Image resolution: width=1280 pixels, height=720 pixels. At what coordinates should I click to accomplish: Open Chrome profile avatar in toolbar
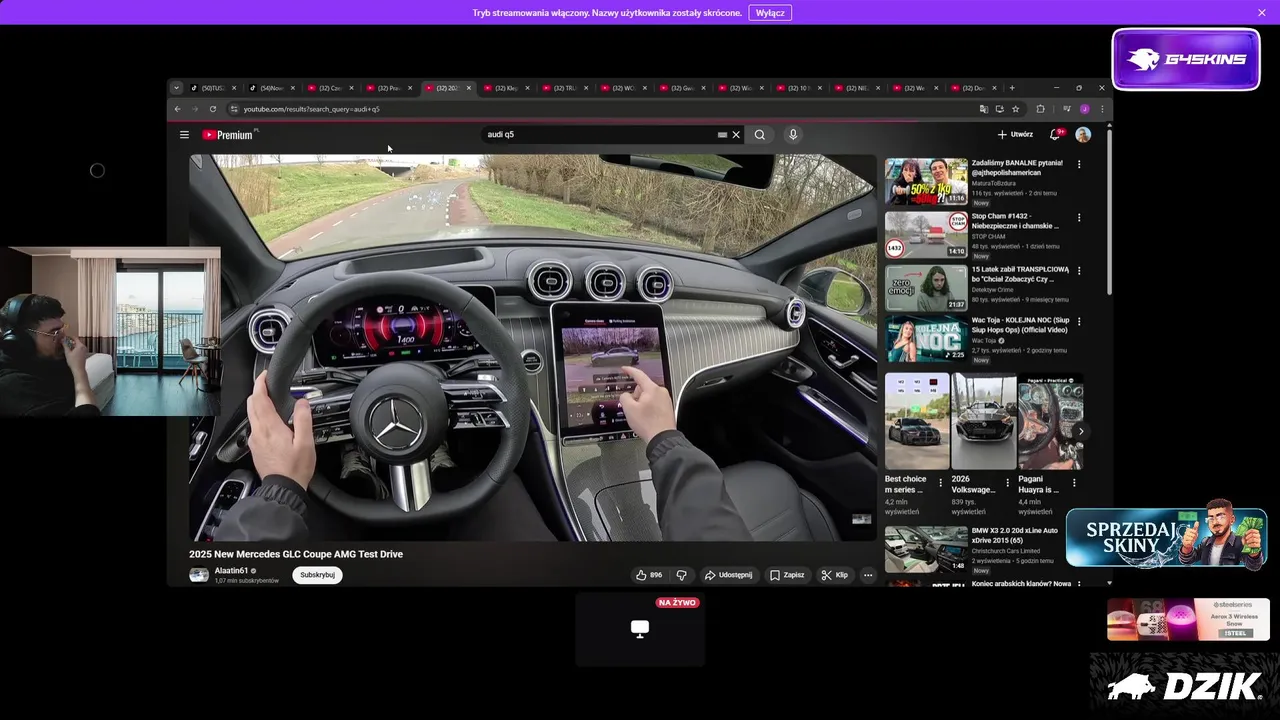click(x=1084, y=109)
